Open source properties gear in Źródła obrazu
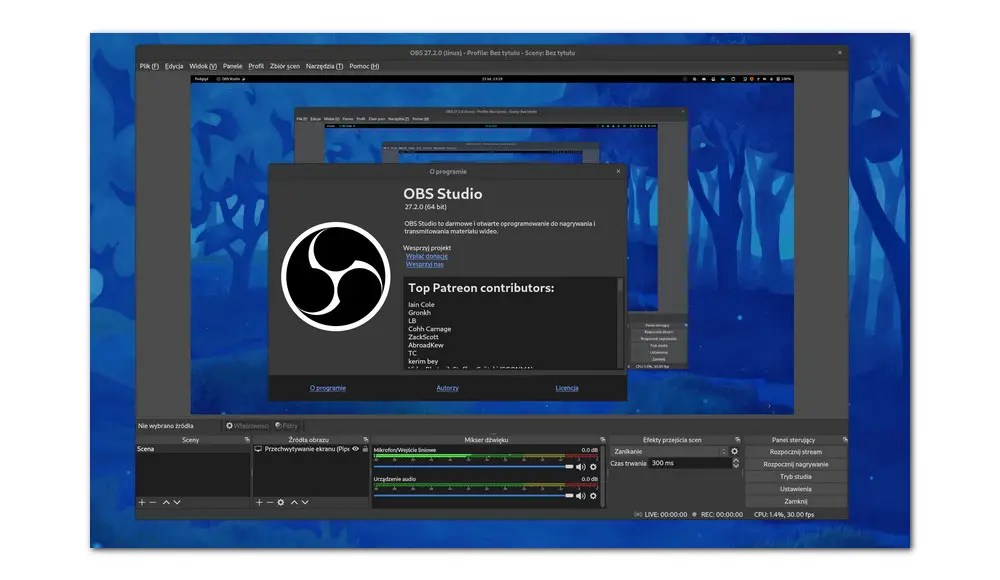 (281, 503)
